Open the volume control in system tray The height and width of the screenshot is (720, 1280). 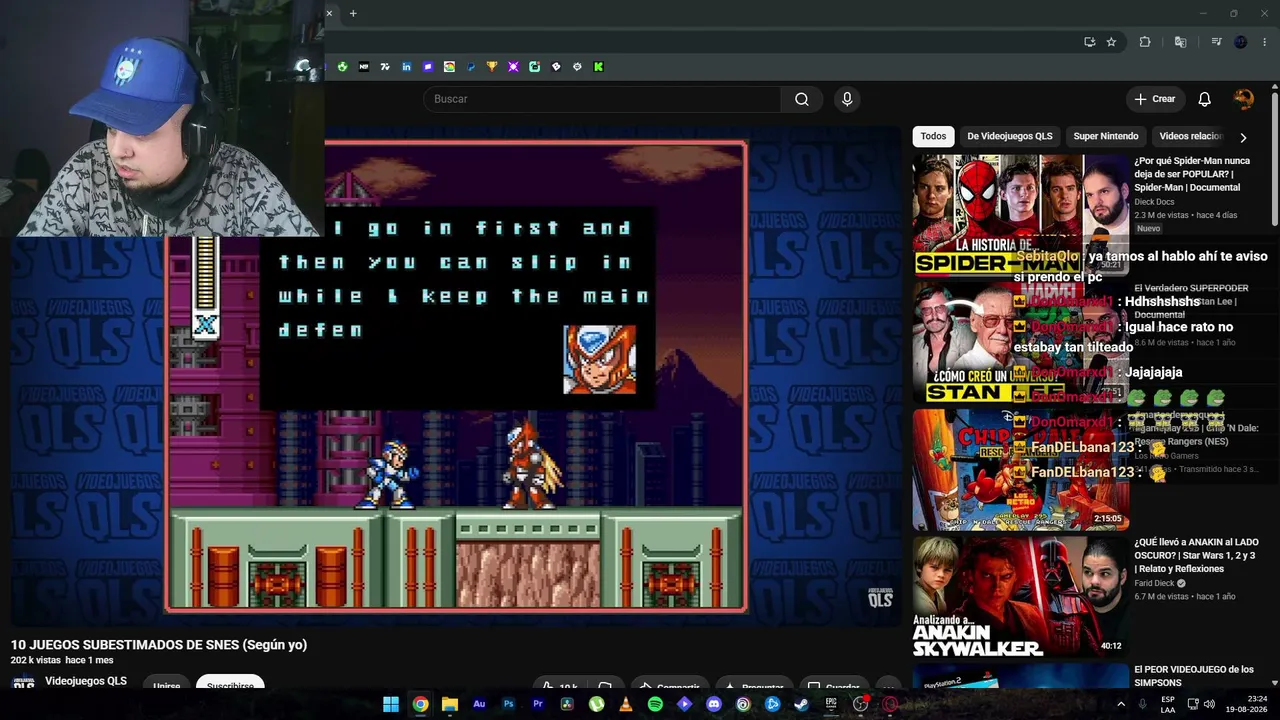click(x=1209, y=704)
